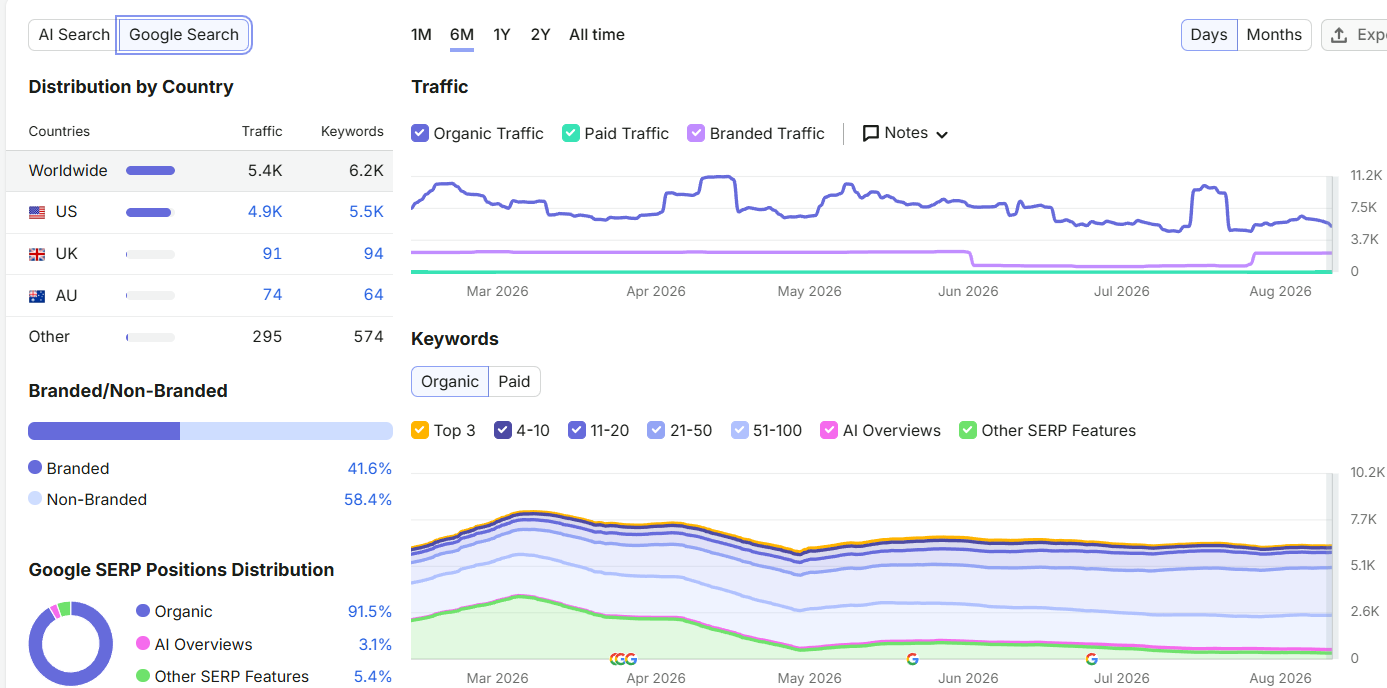Click the Australia flag icon
Viewport: 1387px width, 688px height.
(37, 296)
